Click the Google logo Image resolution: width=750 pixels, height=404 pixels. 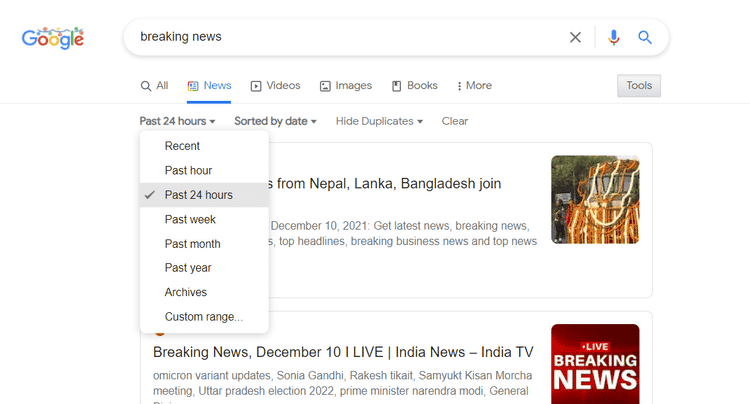tap(53, 38)
